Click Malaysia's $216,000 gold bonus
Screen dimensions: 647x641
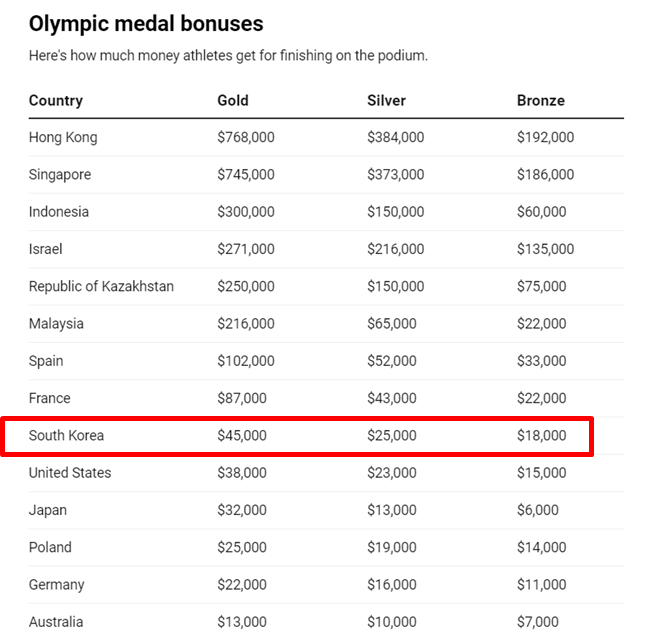(246, 324)
